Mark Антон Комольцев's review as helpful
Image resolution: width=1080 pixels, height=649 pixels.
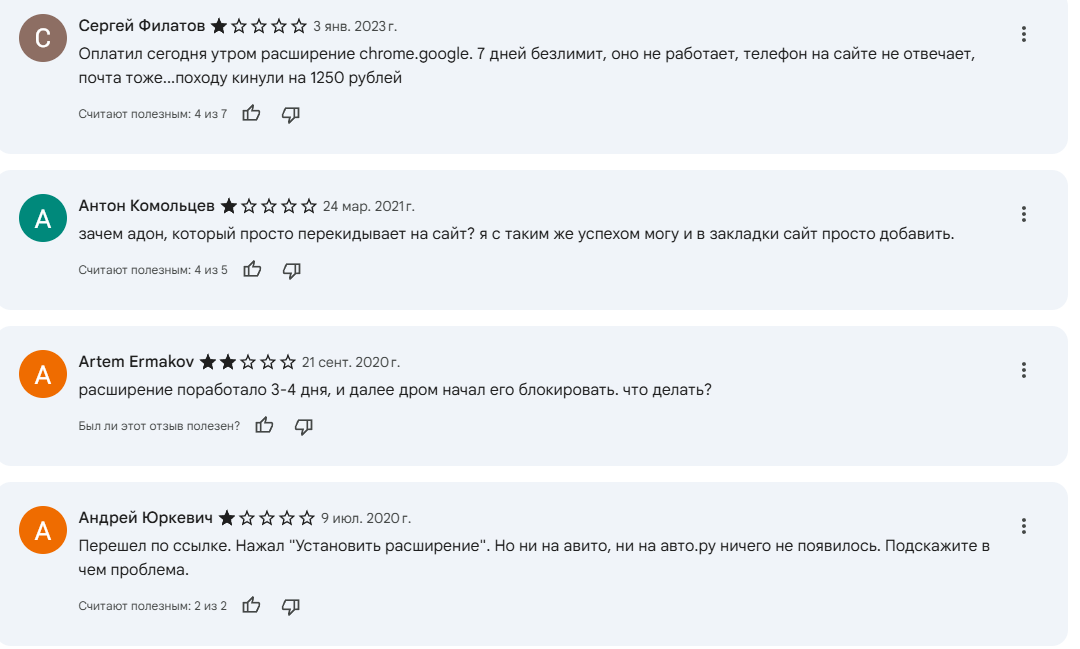[253, 270]
